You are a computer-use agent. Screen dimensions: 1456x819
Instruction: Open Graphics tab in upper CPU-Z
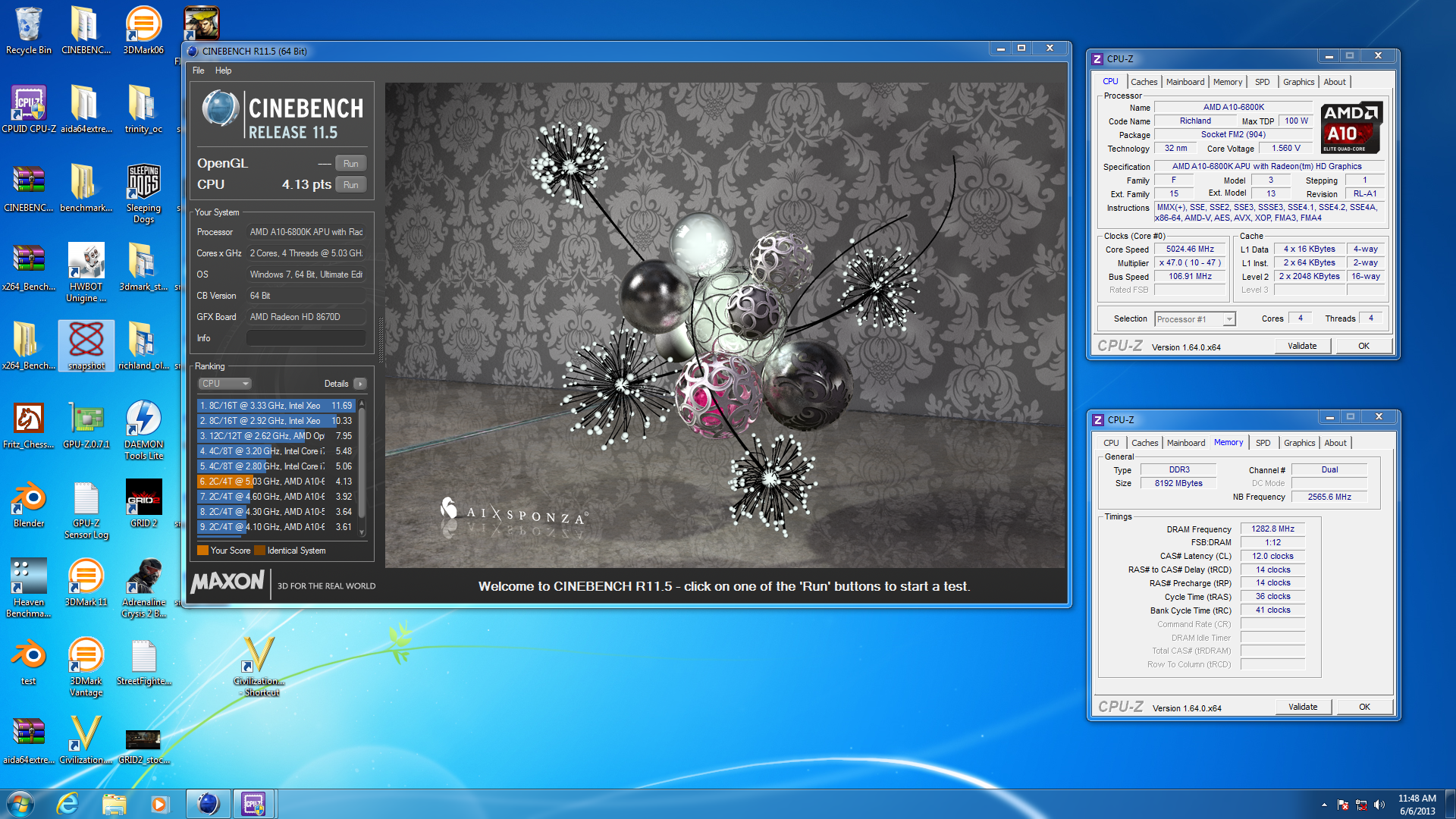[x=1298, y=82]
